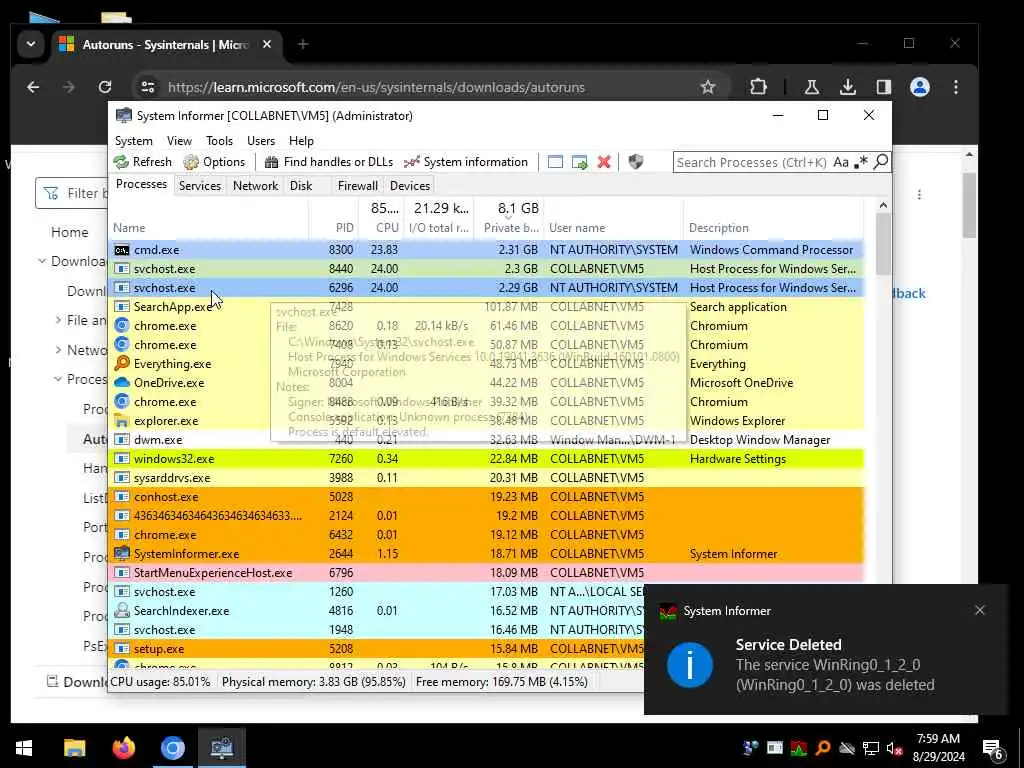Open Chrome three-dot menu
Screen dimensions: 1024x768
(955, 87)
